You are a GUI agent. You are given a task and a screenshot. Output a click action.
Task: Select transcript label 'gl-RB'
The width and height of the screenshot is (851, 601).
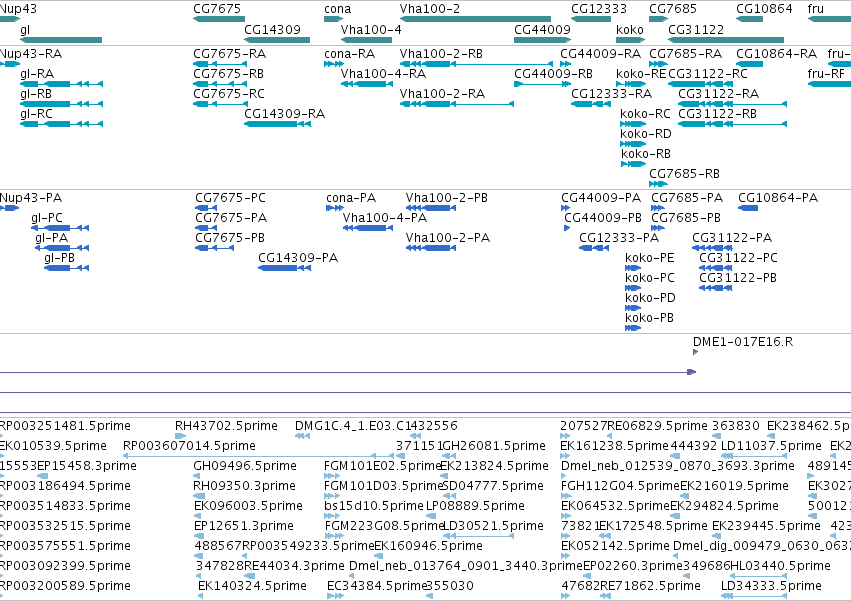tap(36, 94)
